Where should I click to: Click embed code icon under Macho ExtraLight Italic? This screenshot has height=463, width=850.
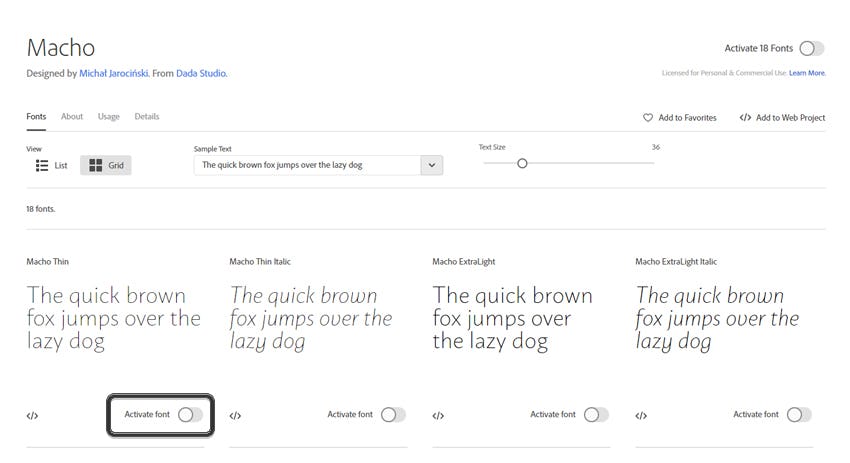click(x=641, y=415)
